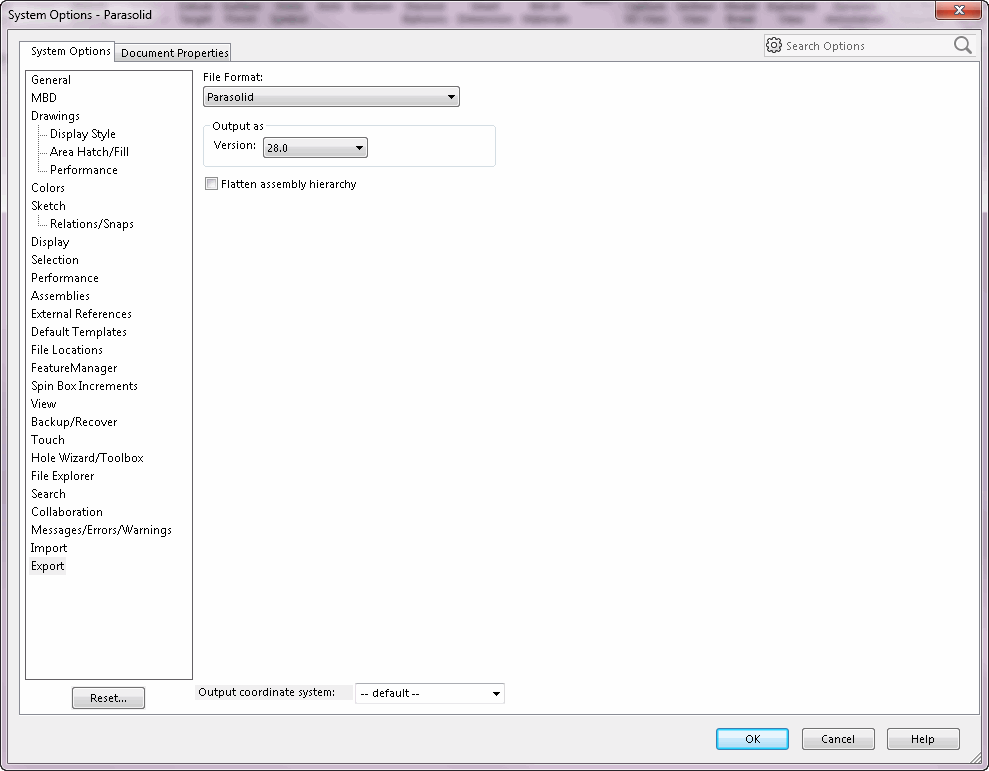Image resolution: width=989 pixels, height=771 pixels.
Task: Select top-level Performance above Assemblies
Action: coord(64,278)
